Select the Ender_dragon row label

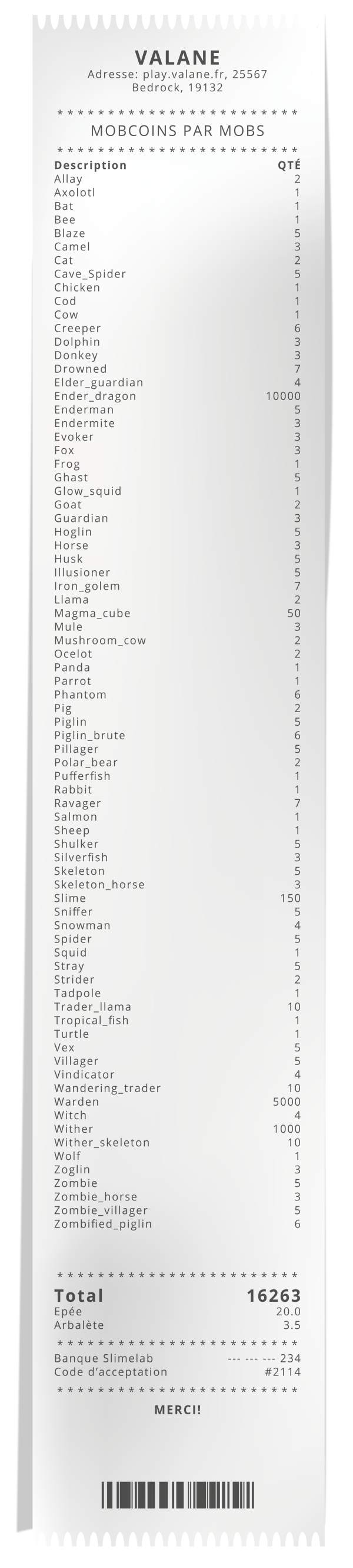click(x=95, y=396)
